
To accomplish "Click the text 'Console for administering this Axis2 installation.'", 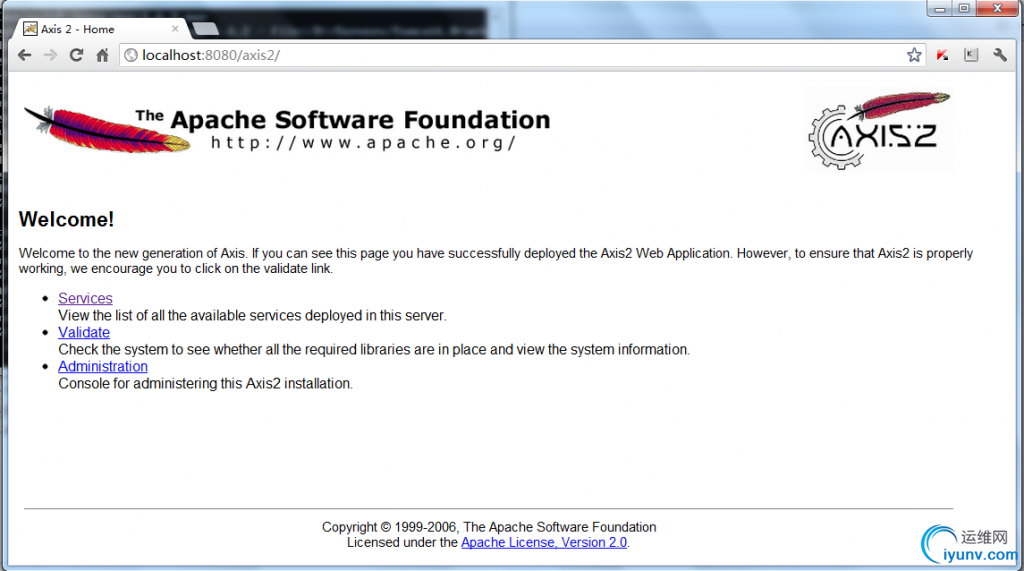I will click(x=206, y=383).
